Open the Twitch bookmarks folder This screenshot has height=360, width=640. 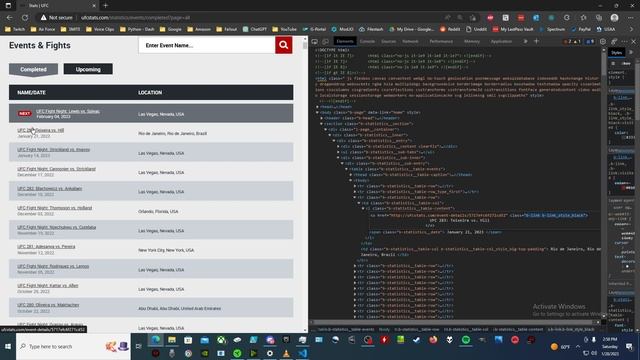pyautogui.click(x=16, y=29)
